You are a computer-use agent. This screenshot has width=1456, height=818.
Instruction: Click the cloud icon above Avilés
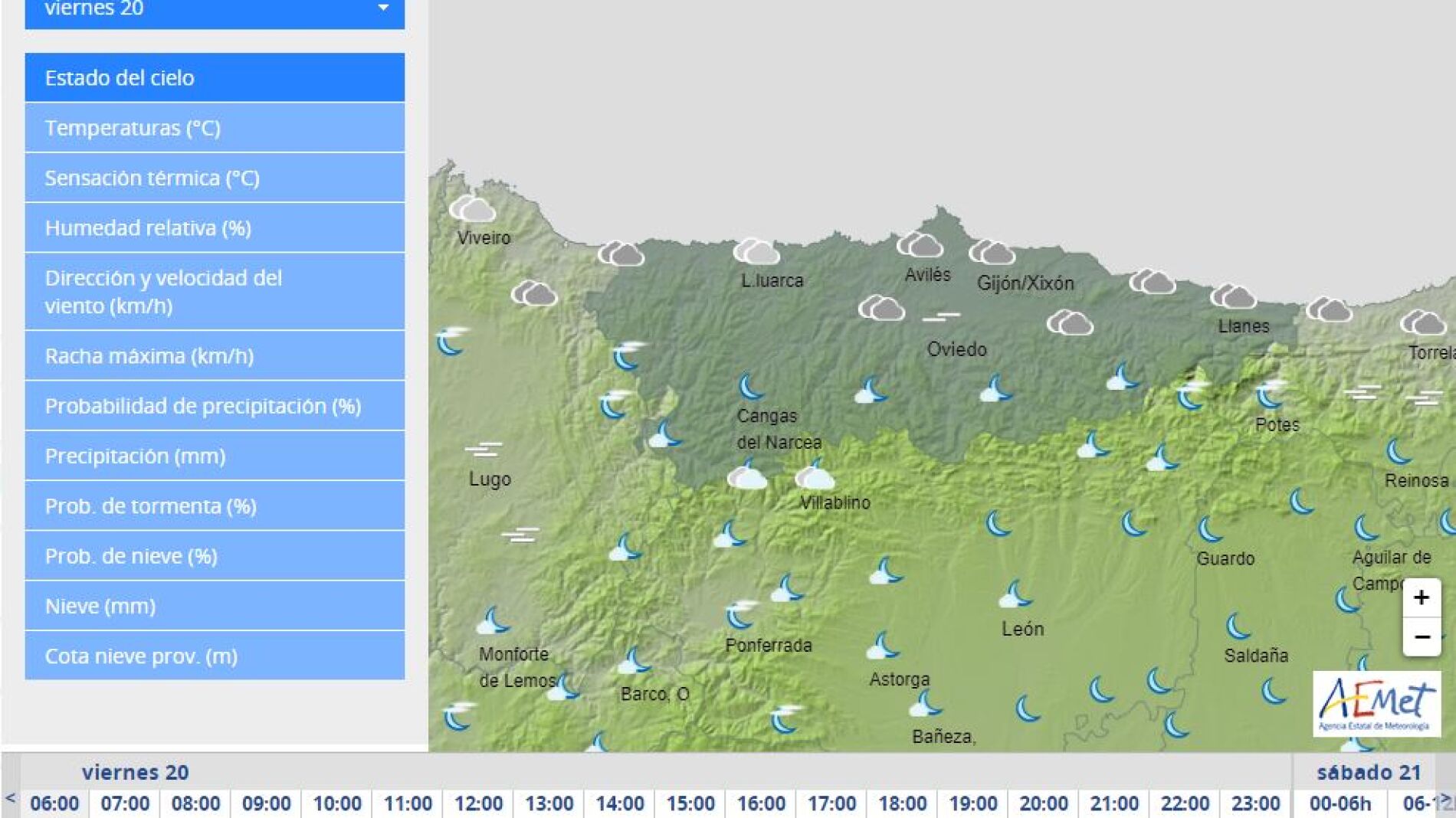point(919,245)
